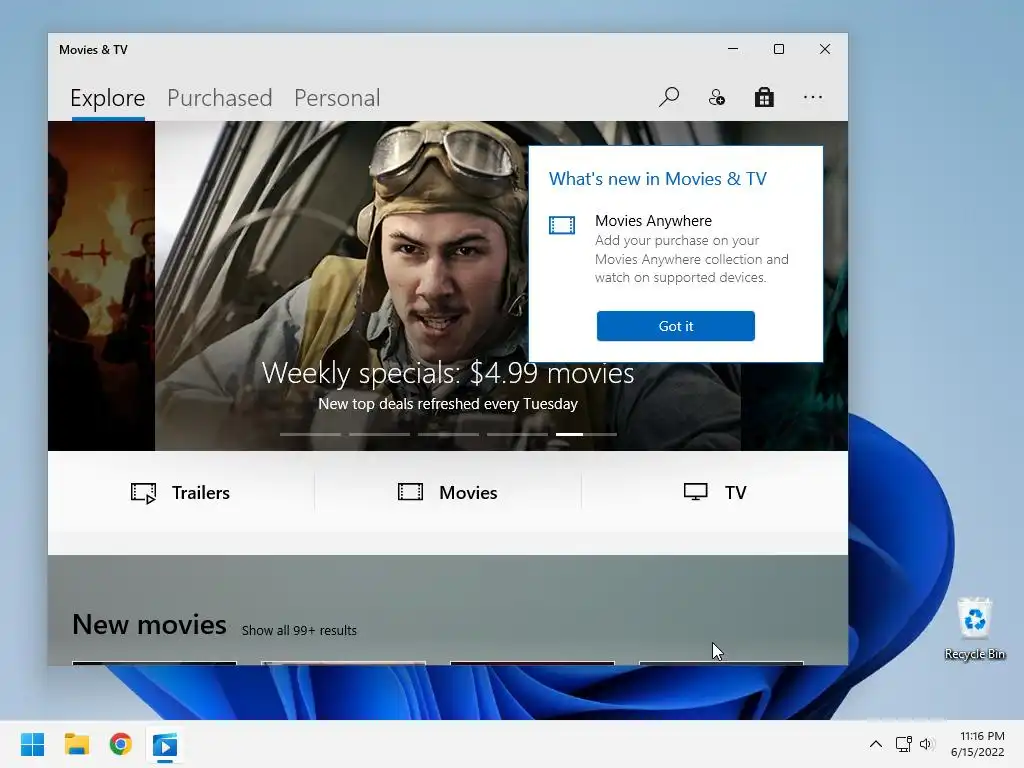Select the Recycle Bin desktop icon
1024x768 pixels.
[974, 629]
